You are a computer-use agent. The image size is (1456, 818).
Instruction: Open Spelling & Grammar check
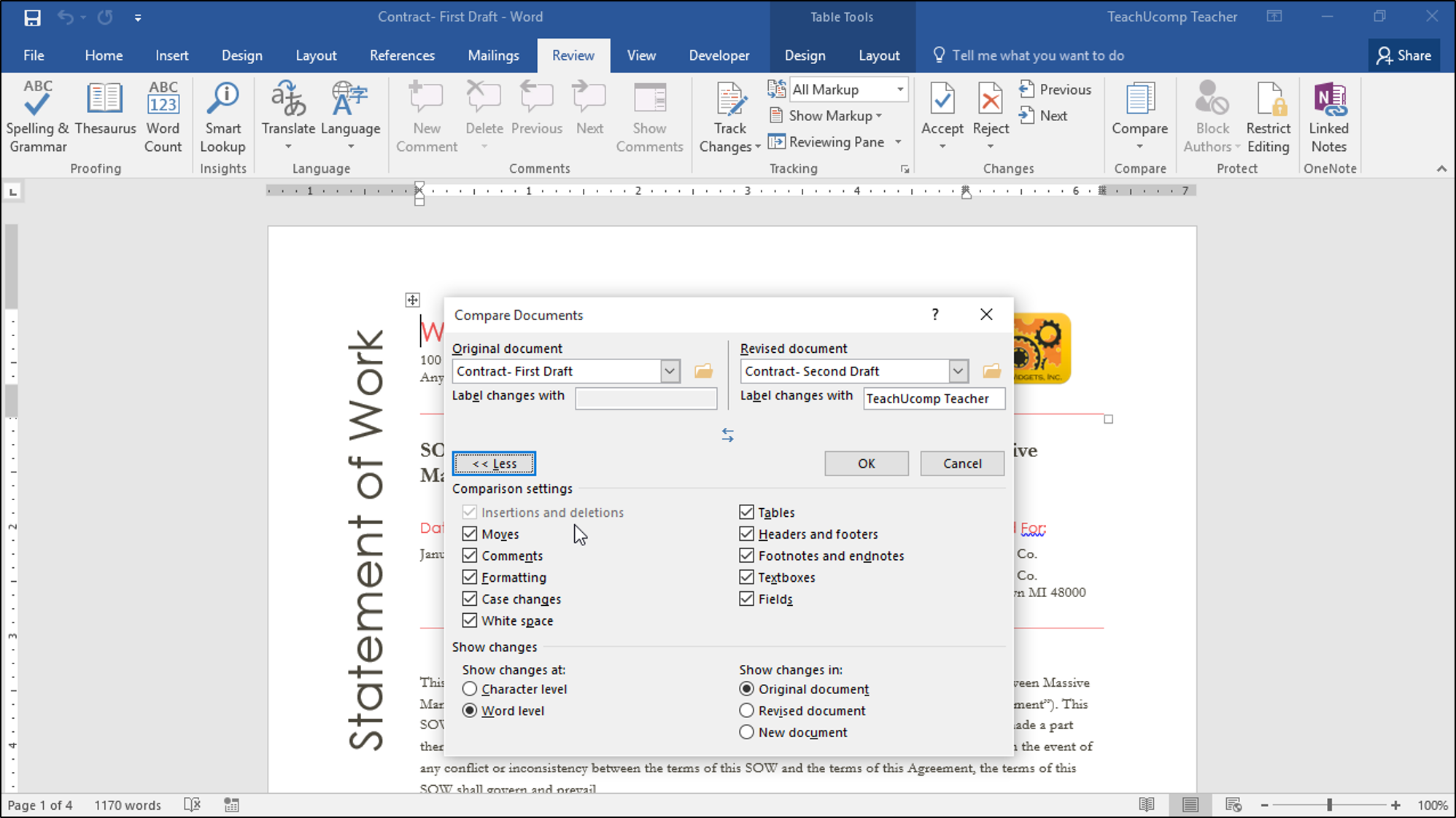[38, 117]
